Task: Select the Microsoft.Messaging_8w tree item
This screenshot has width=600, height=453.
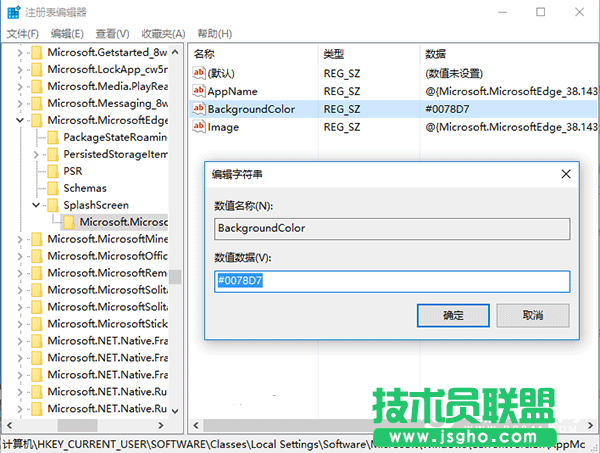Action: click(108, 103)
